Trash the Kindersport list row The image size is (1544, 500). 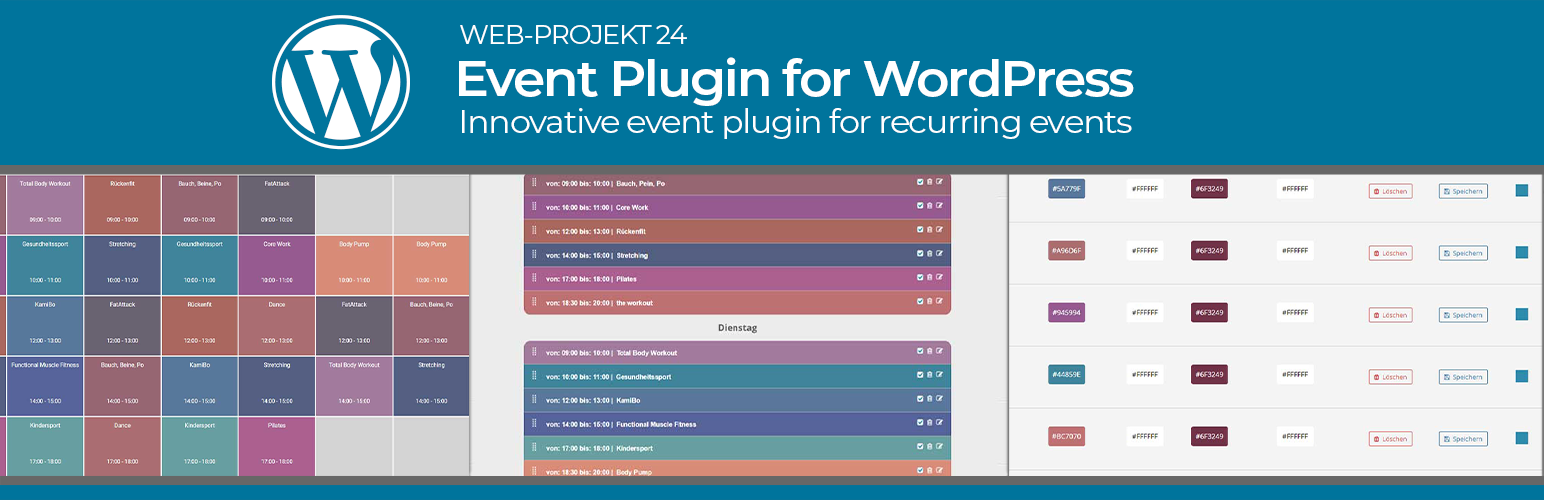pos(930,447)
